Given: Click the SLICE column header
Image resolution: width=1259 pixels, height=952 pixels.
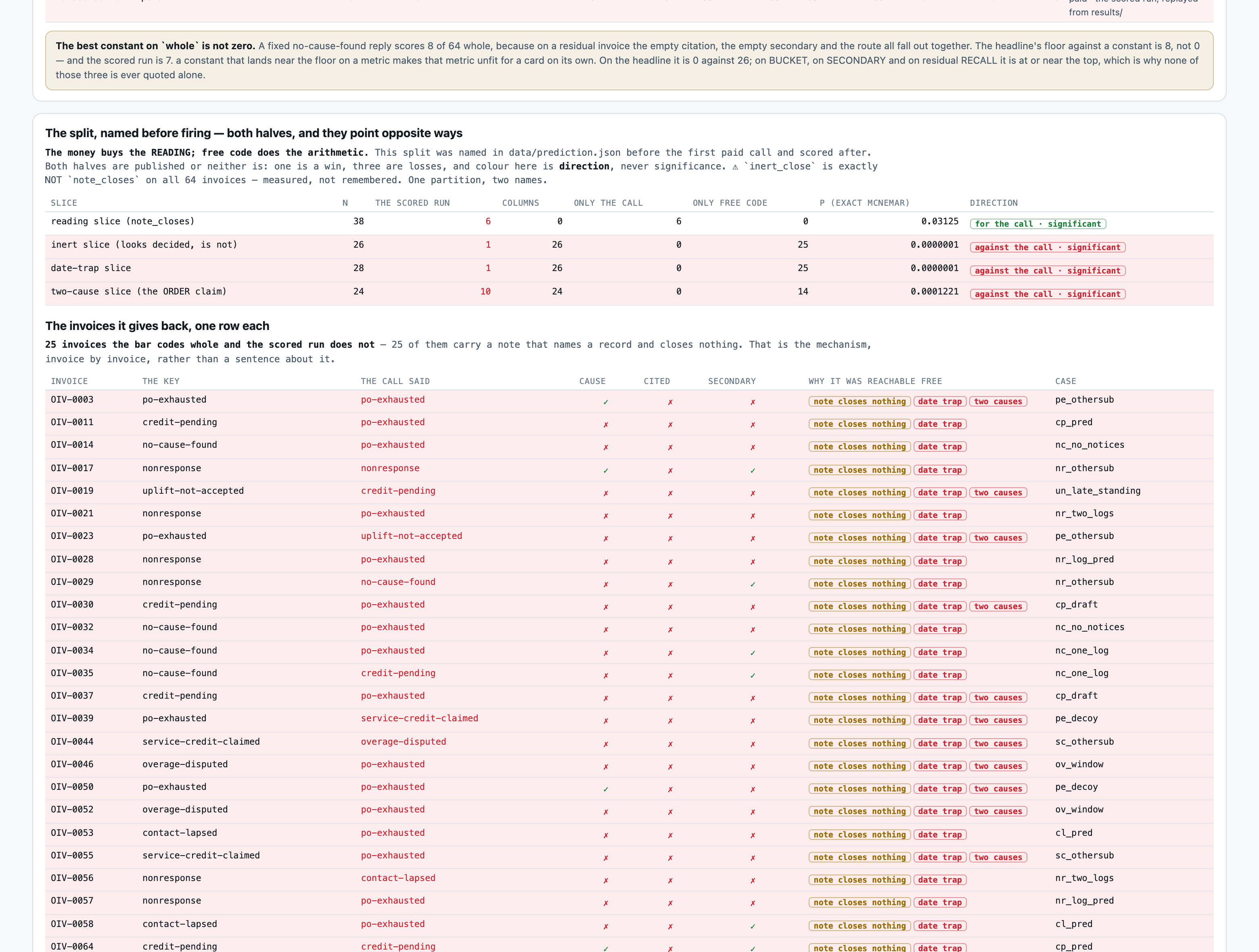Looking at the screenshot, I should point(64,203).
